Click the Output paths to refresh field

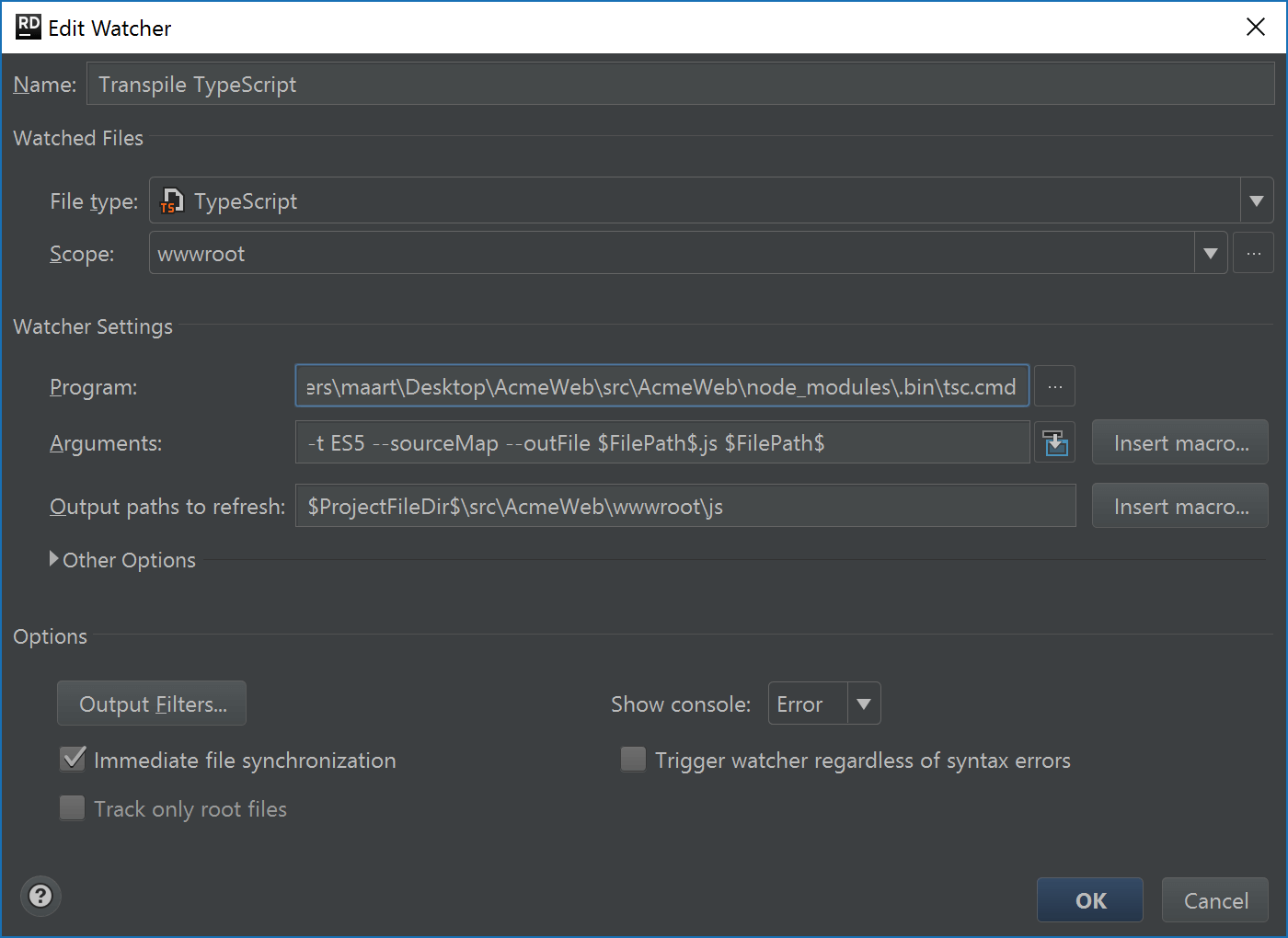(685, 507)
